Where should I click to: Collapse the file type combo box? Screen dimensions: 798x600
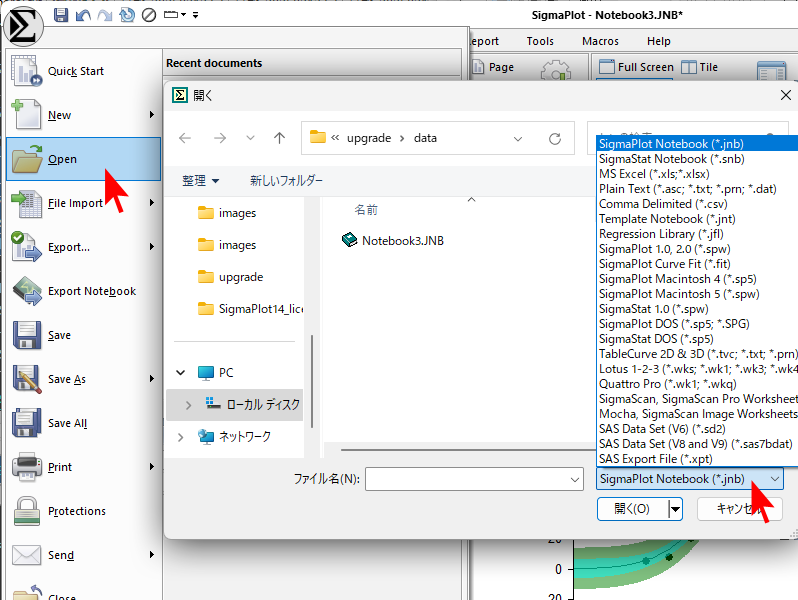pyautogui.click(x=775, y=480)
